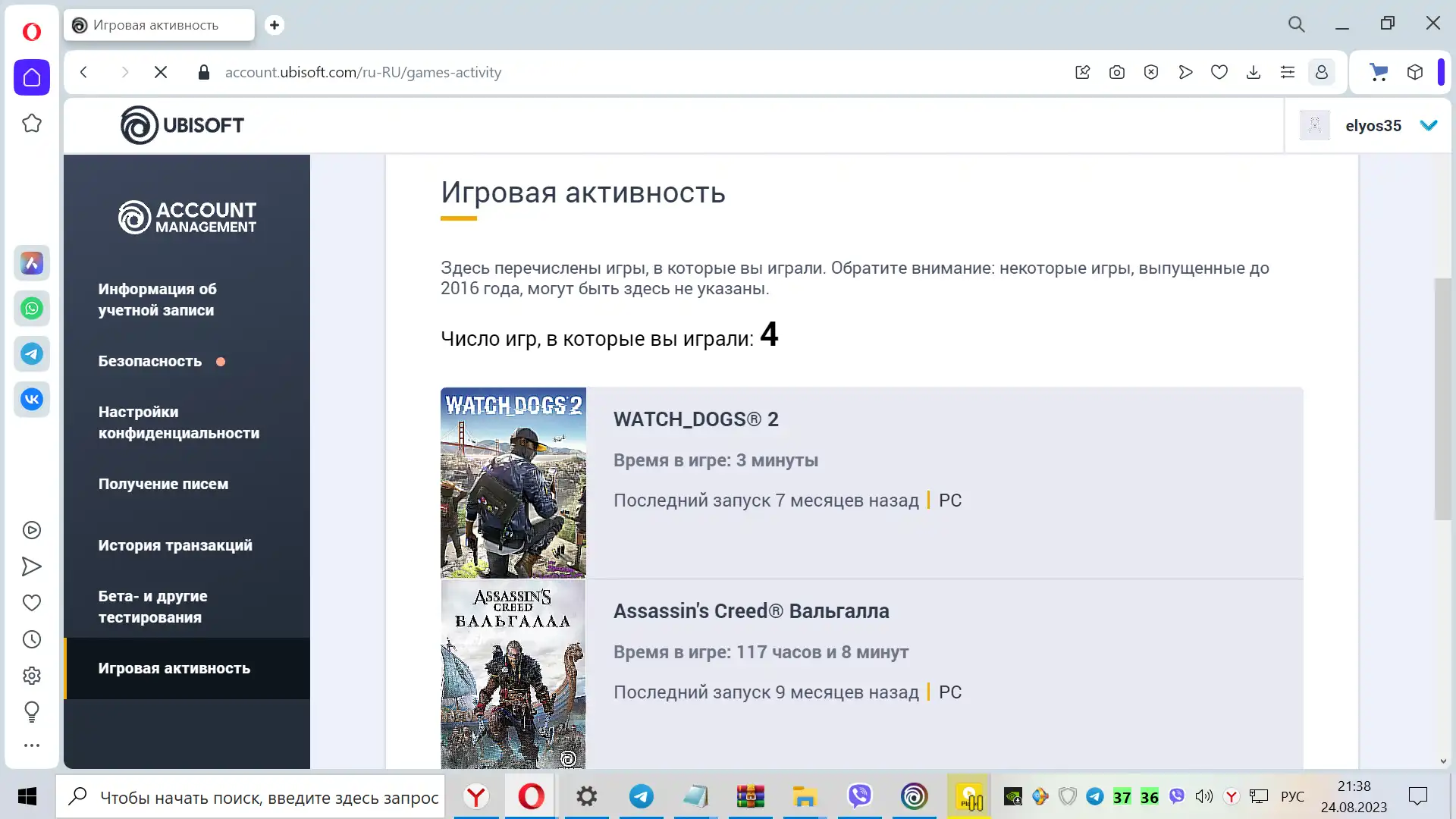Open Бета- и другие тестирования item
1456x819 pixels.
(153, 607)
